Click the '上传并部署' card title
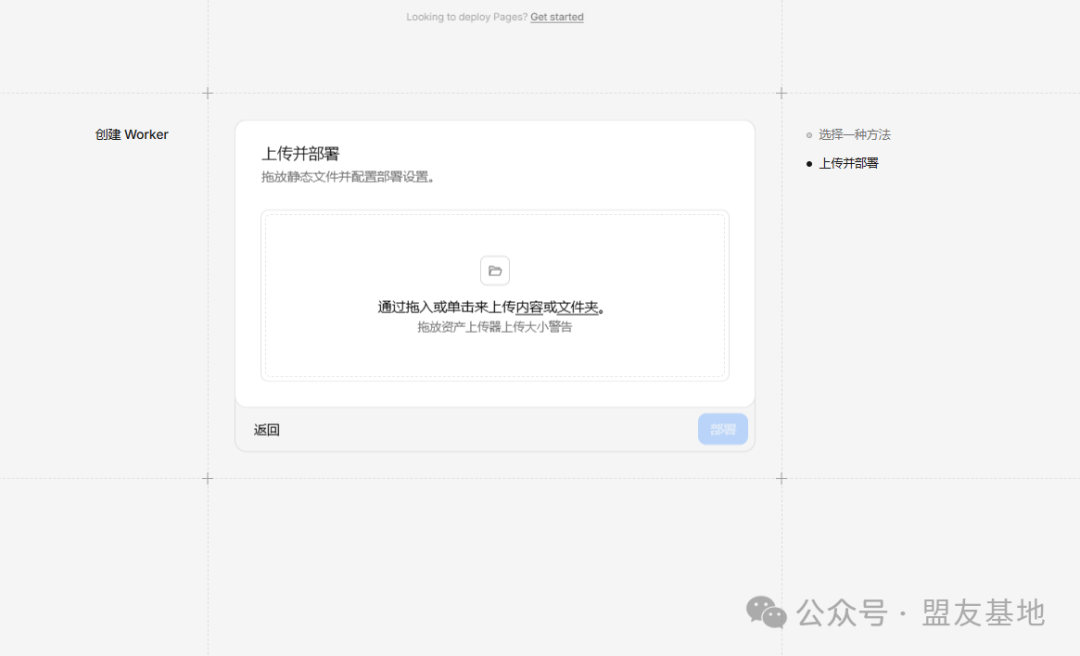Screen dimensions: 1080x656 (x=300, y=154)
